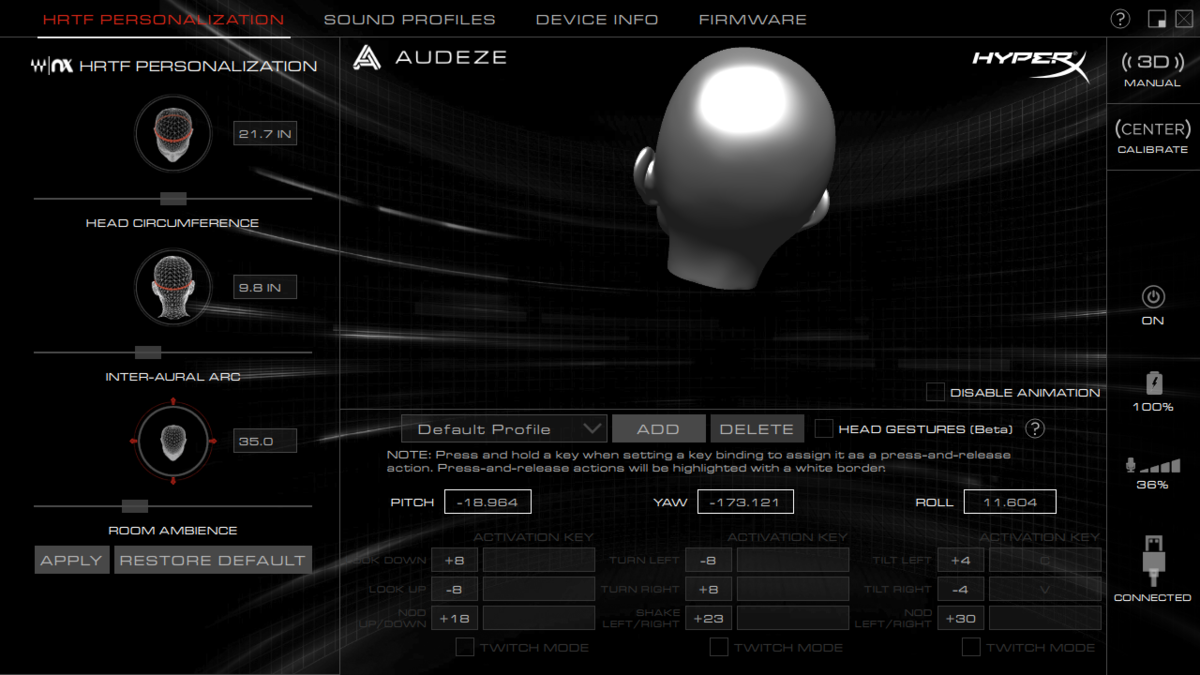Viewport: 1200px width, 675px height.
Task: Click Tilt Left activation key C field
Action: [x=1045, y=560]
